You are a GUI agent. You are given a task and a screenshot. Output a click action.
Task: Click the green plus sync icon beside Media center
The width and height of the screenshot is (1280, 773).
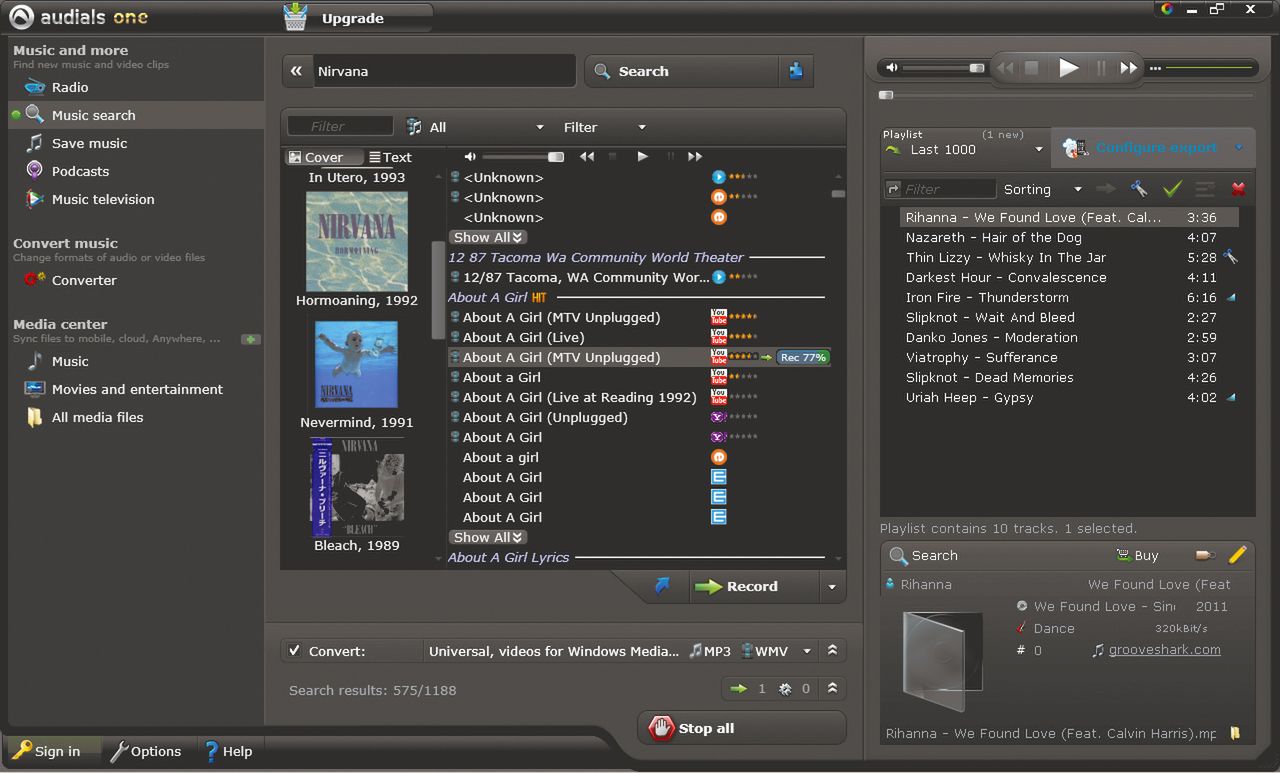click(x=251, y=339)
